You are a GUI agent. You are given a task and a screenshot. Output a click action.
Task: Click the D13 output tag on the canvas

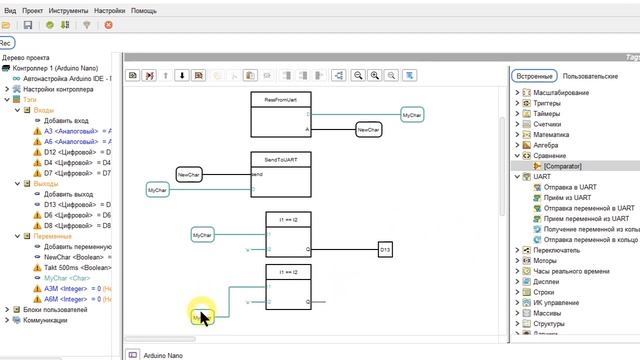(385, 249)
